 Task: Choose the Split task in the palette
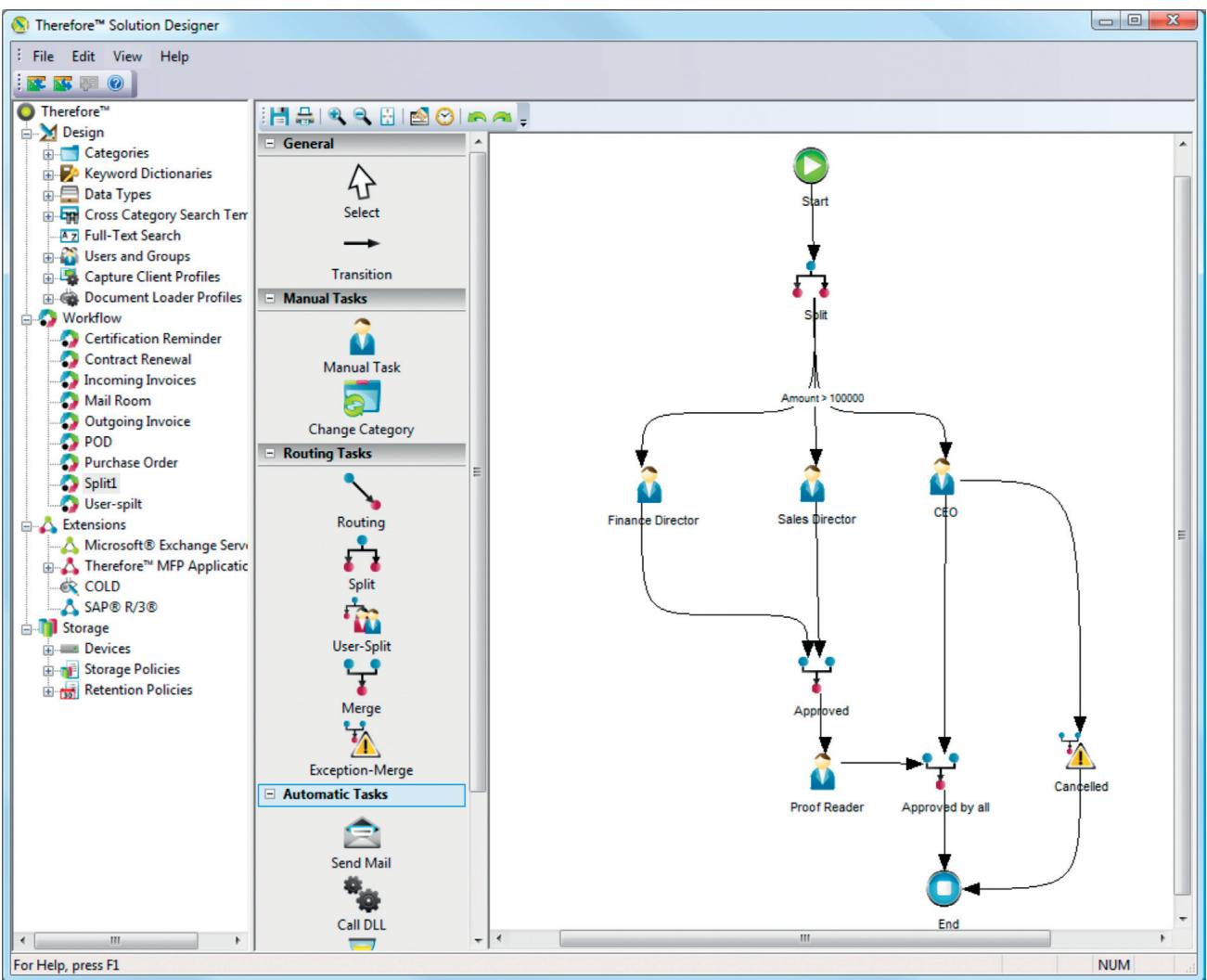[362, 563]
